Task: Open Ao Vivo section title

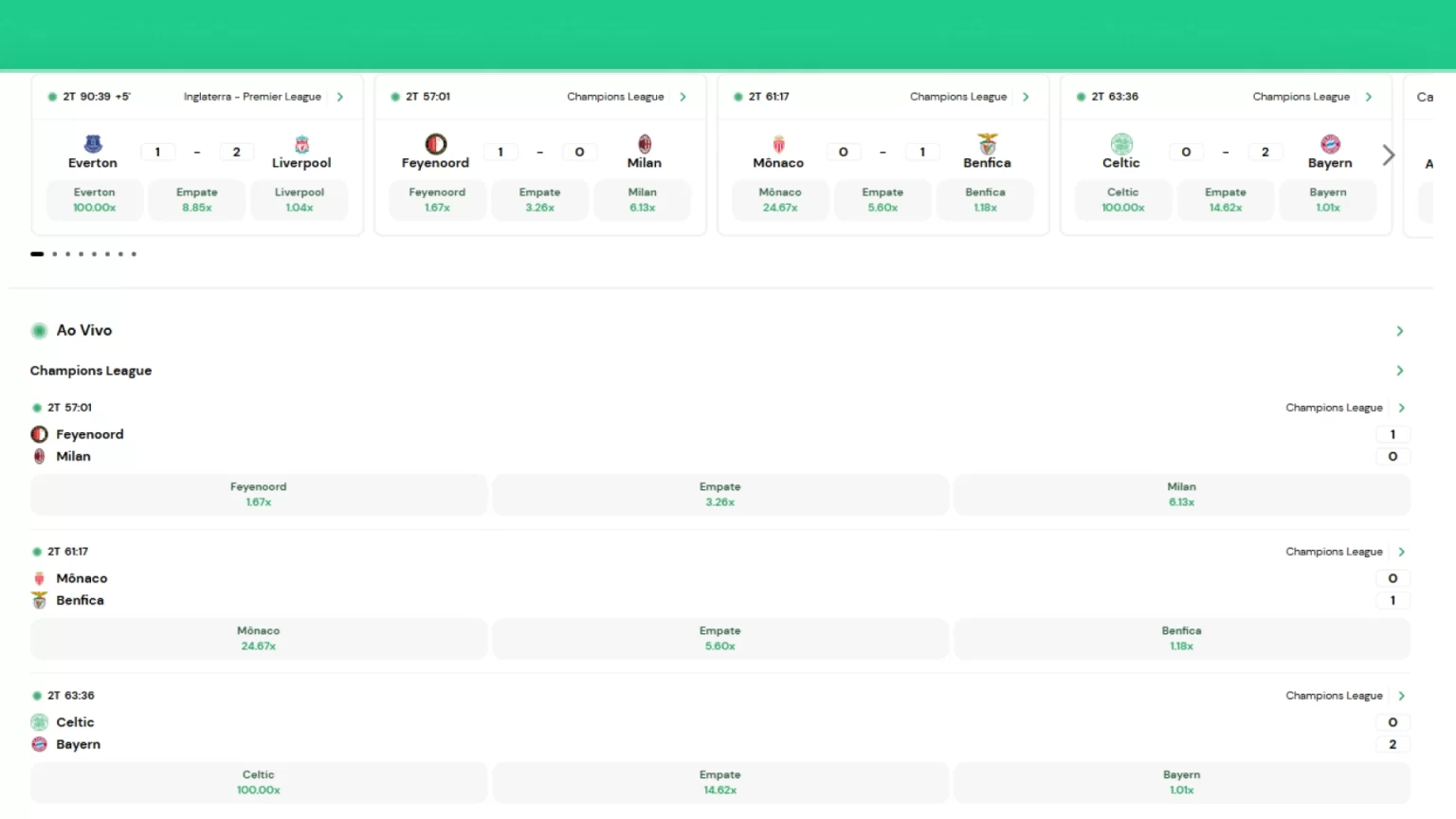Action: tap(84, 331)
